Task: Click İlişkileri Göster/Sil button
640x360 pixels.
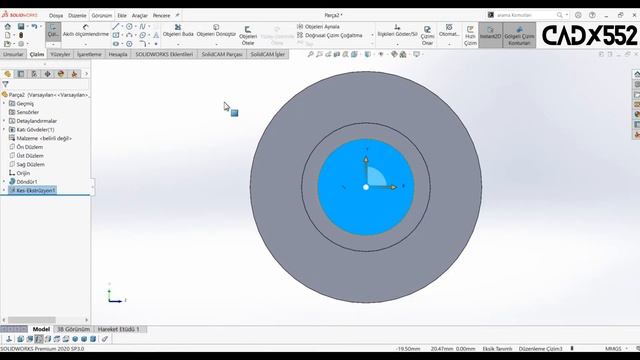Action: [x=398, y=31]
